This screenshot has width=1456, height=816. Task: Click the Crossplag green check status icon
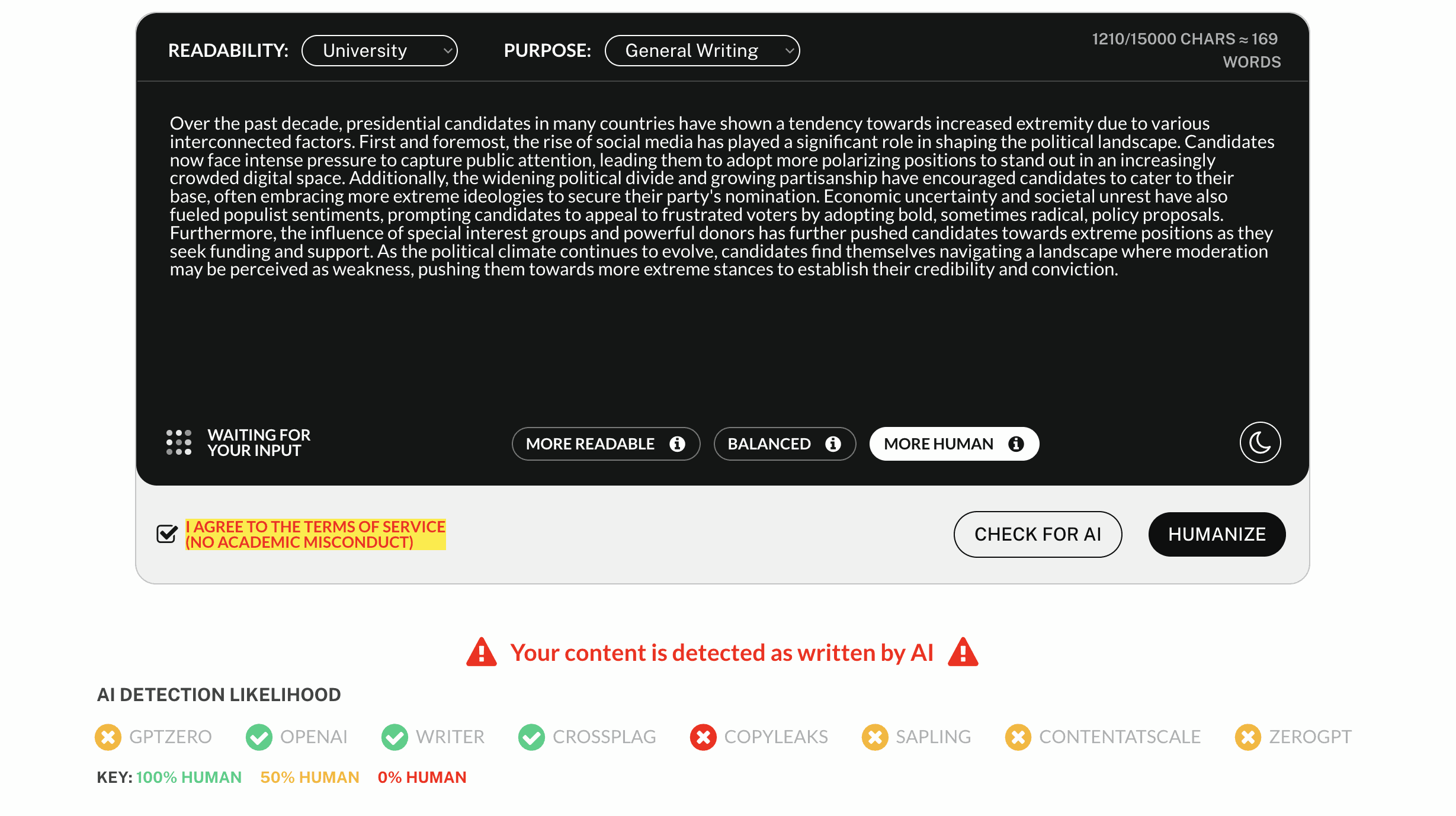click(531, 737)
